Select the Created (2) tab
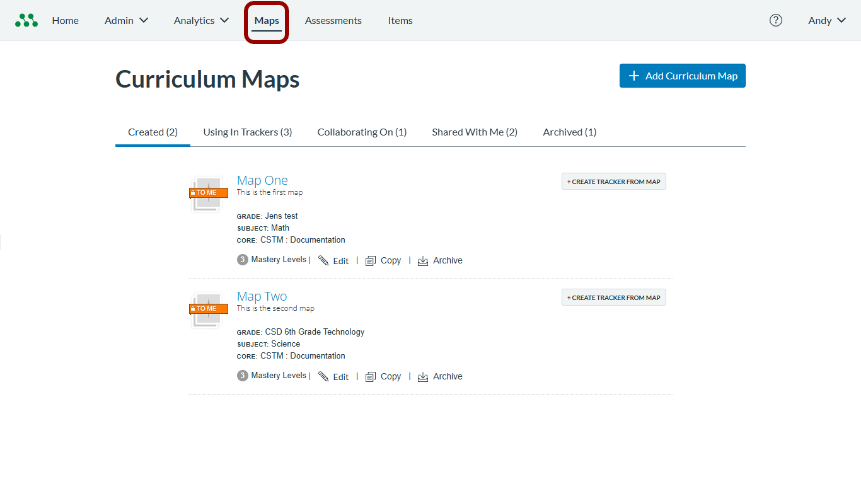This screenshot has width=861, height=484. [x=153, y=132]
